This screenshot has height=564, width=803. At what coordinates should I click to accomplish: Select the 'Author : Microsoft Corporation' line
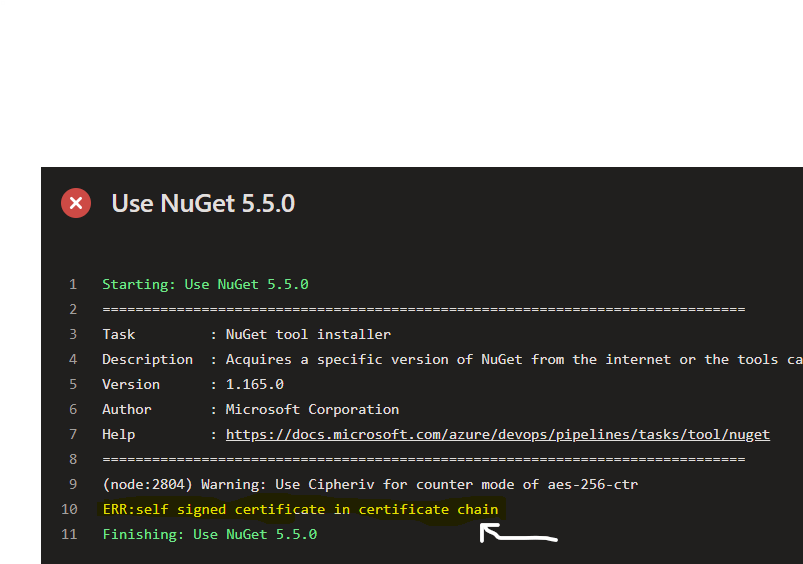point(250,409)
